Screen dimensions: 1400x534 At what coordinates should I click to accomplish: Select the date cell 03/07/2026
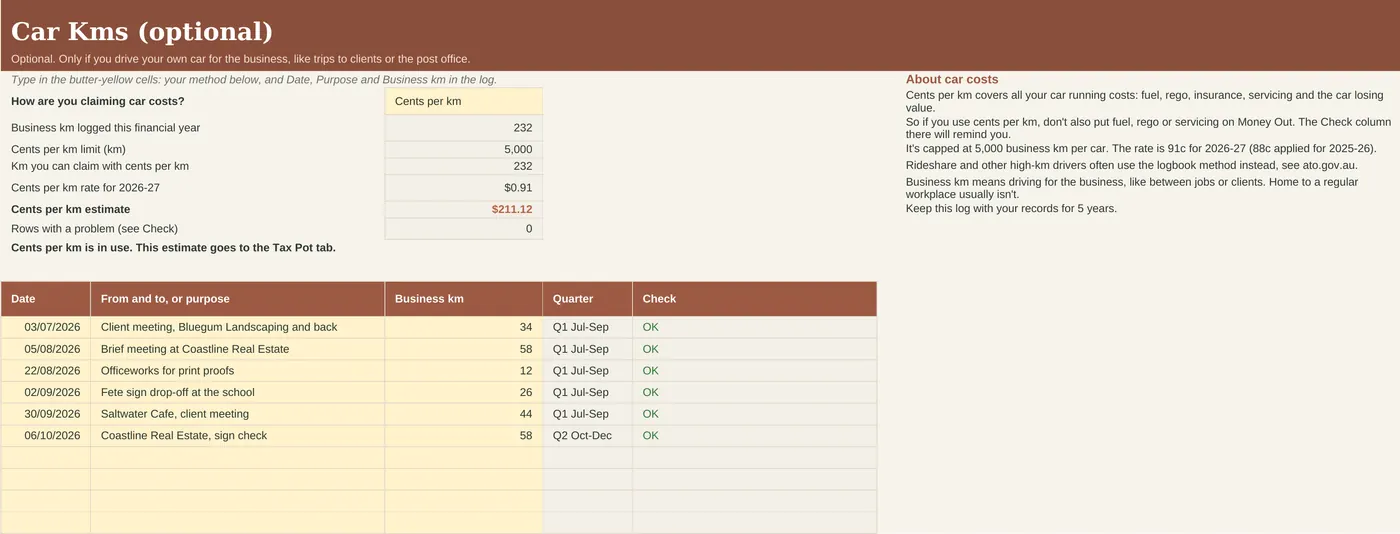click(x=46, y=327)
